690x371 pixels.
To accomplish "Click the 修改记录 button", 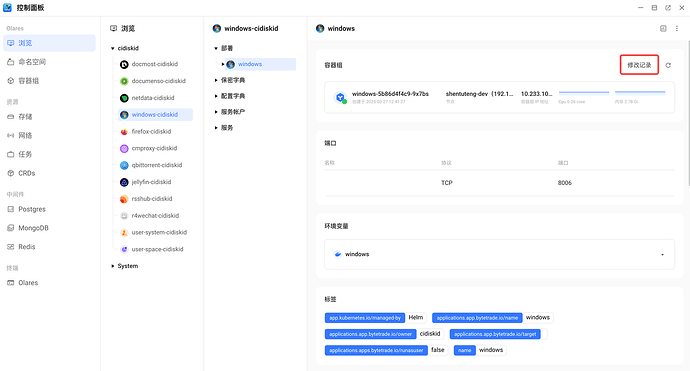I will (x=639, y=65).
